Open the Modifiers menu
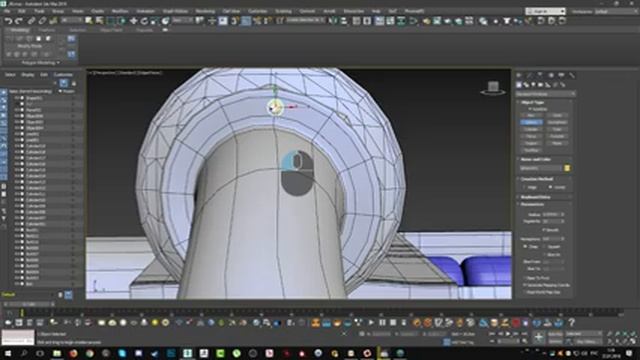Image resolution: width=640 pixels, height=360 pixels. [x=120, y=11]
